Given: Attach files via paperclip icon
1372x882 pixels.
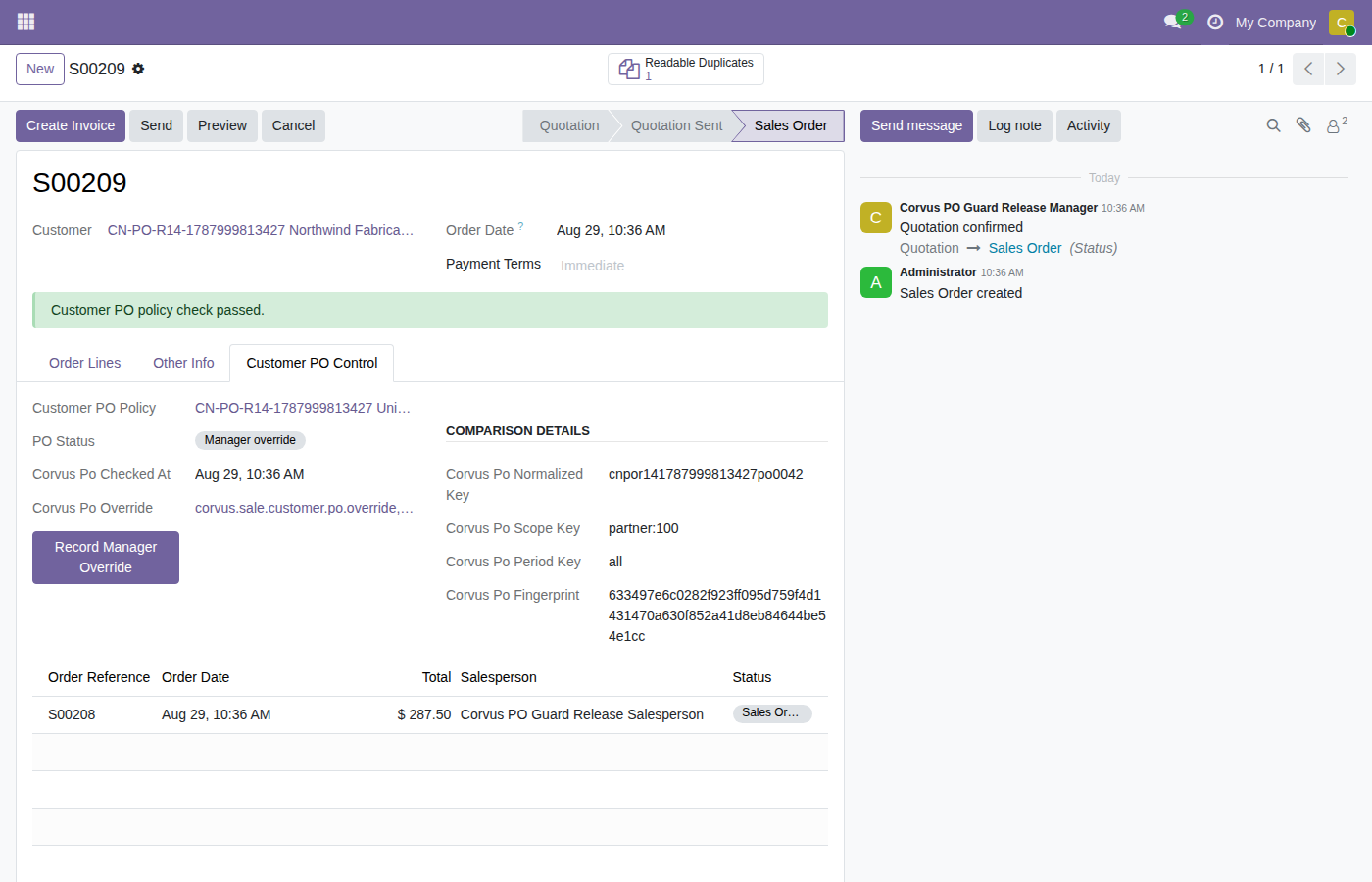Looking at the screenshot, I should click(1303, 125).
